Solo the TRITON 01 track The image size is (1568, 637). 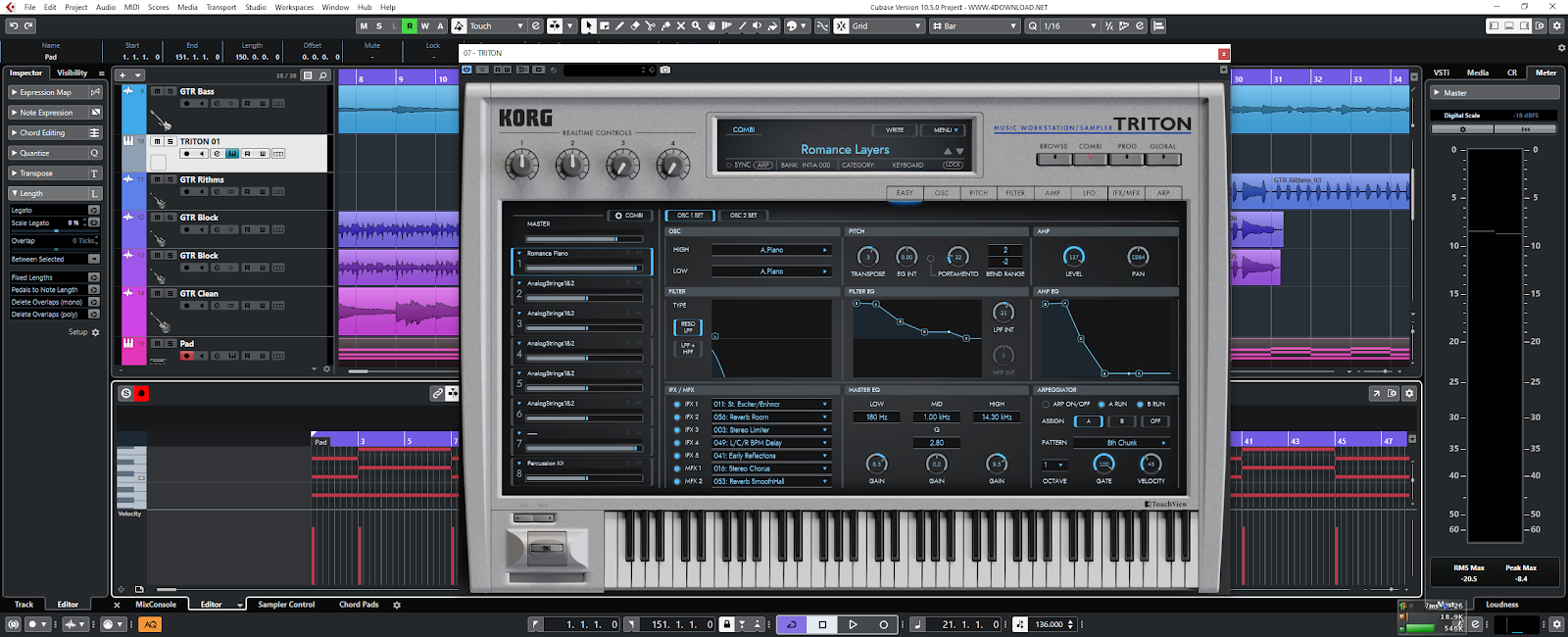coord(170,141)
